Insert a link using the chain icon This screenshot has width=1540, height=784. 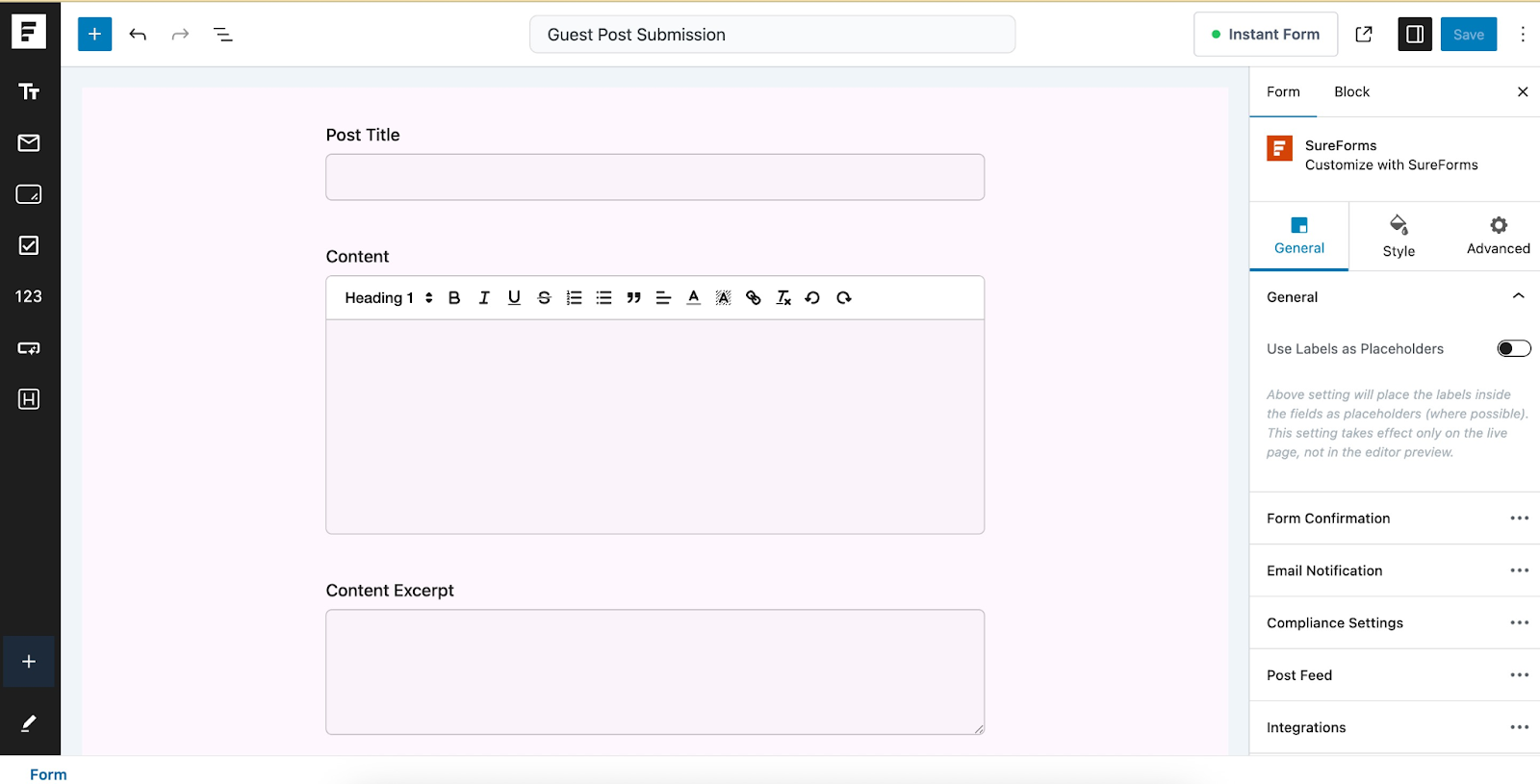coord(753,297)
